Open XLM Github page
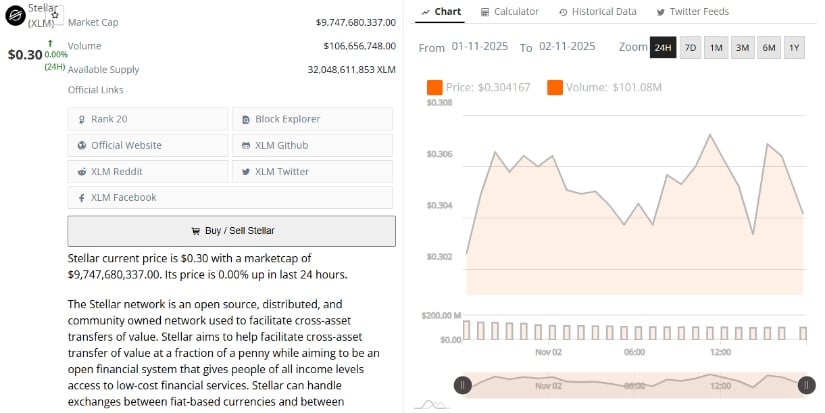 (x=313, y=145)
